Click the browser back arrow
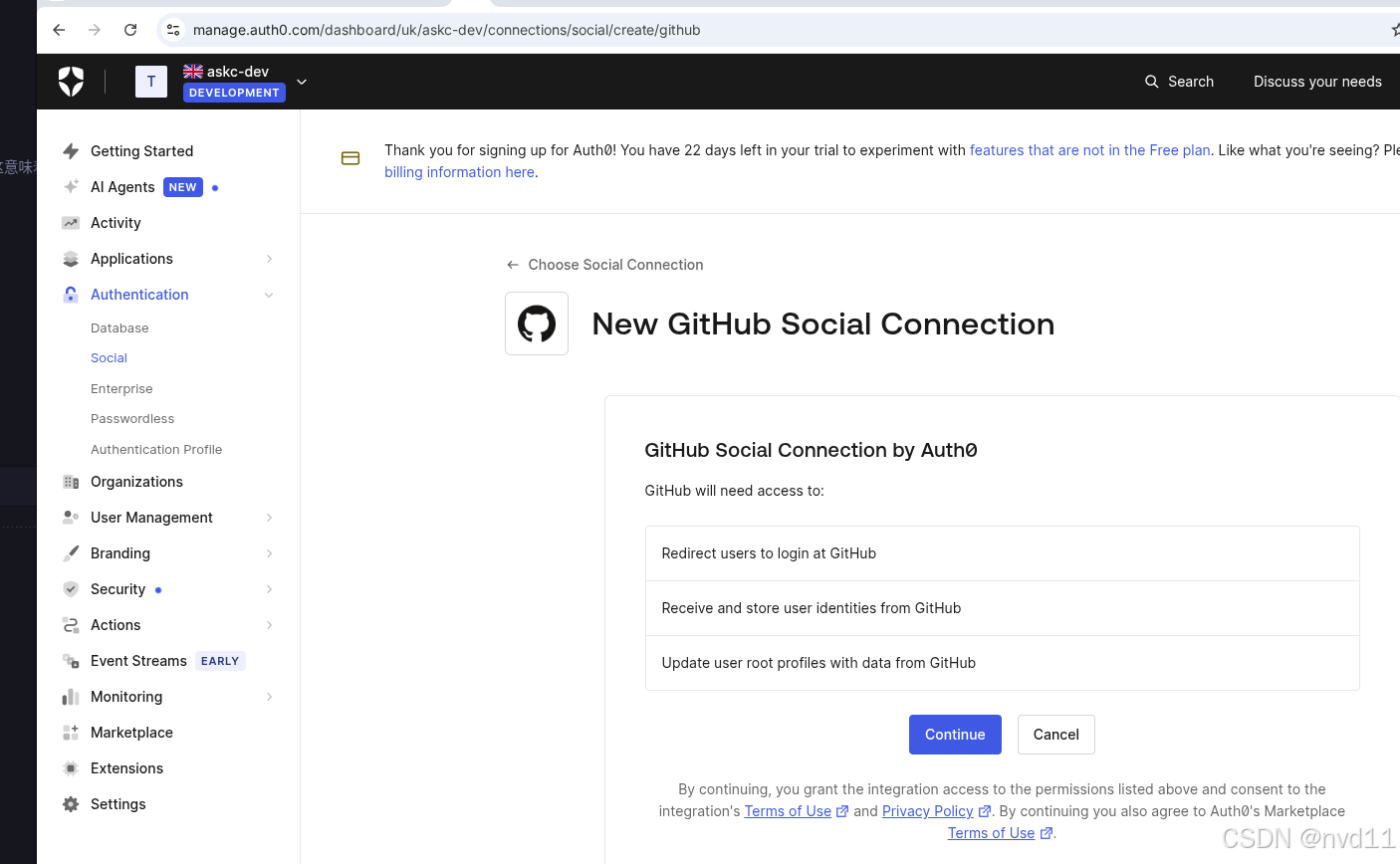 [x=59, y=30]
